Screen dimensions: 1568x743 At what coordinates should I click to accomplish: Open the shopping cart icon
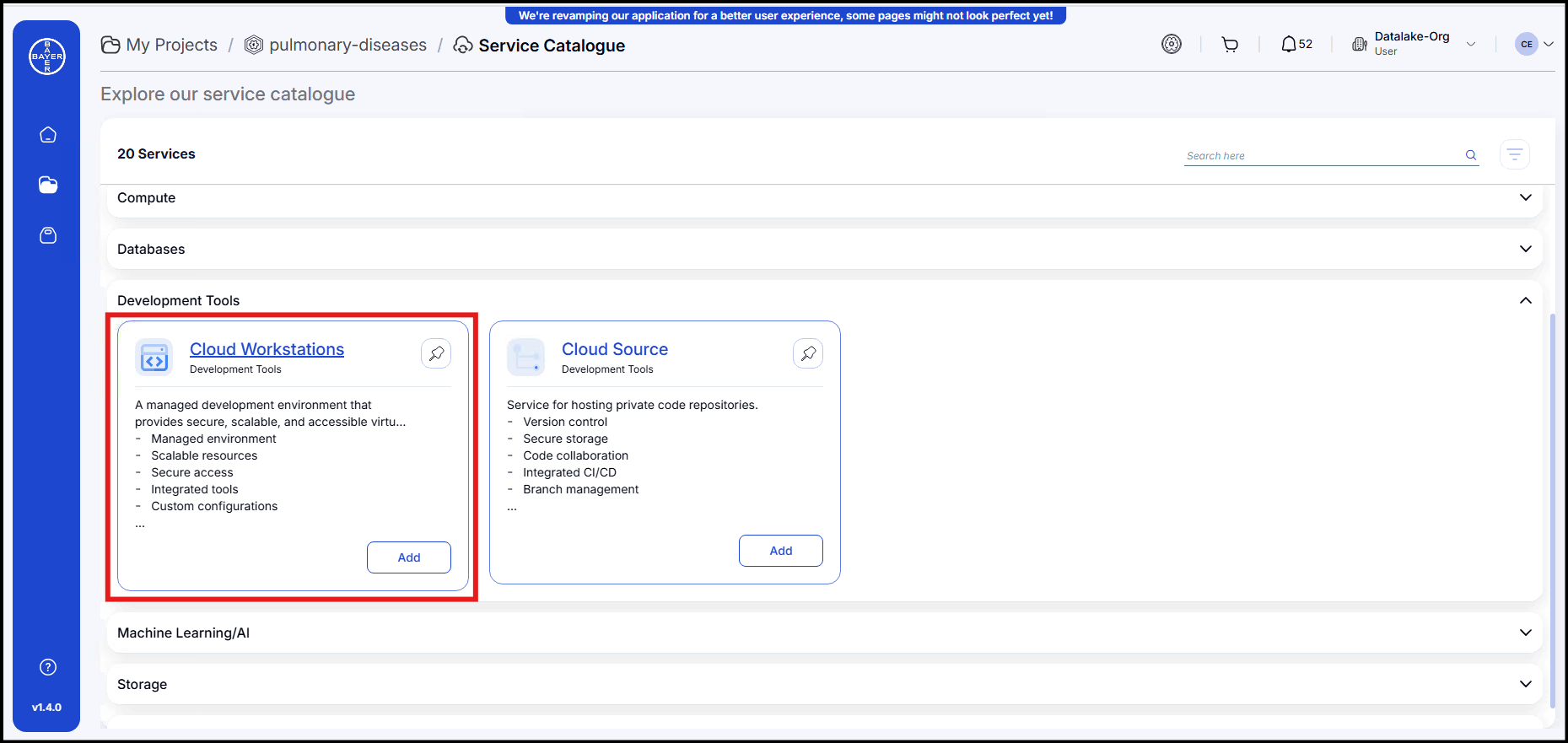pyautogui.click(x=1230, y=45)
